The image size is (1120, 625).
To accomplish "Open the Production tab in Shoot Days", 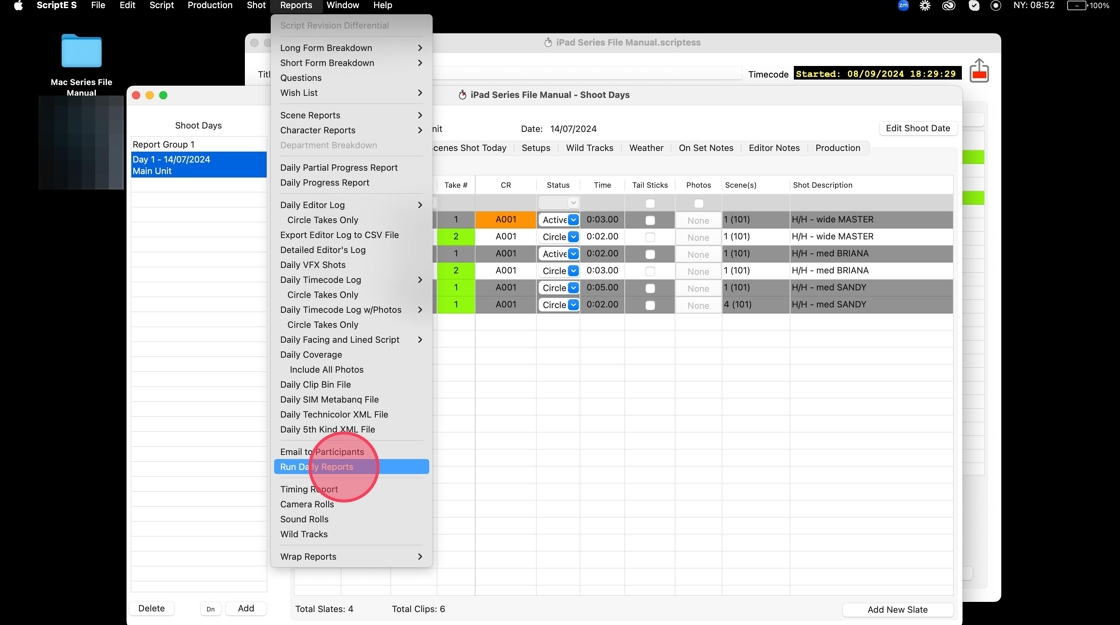I will pos(837,148).
